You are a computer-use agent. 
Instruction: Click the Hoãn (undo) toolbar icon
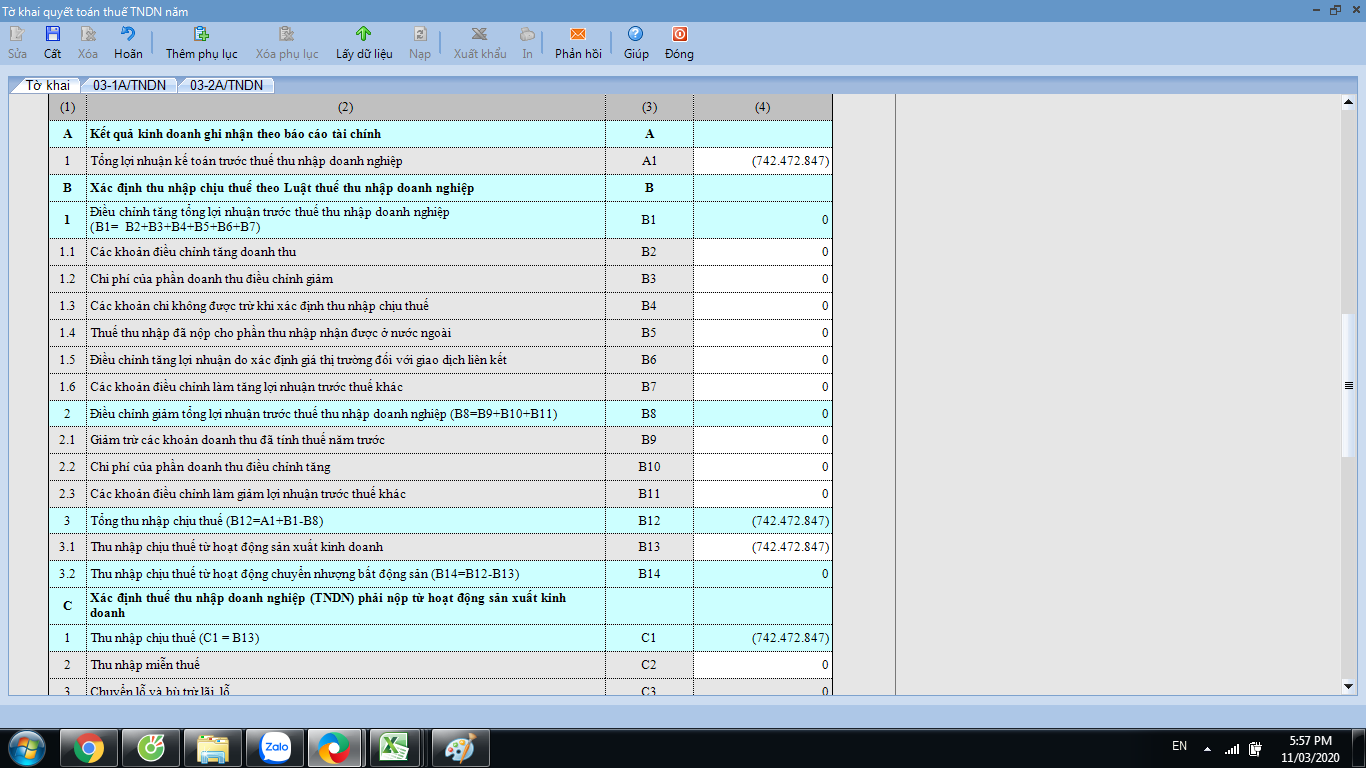(128, 34)
